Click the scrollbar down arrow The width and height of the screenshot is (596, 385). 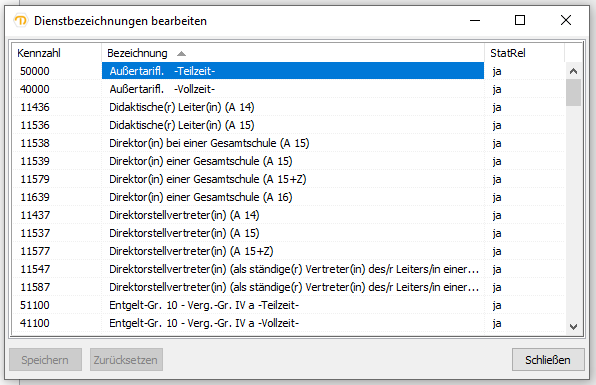click(574, 326)
